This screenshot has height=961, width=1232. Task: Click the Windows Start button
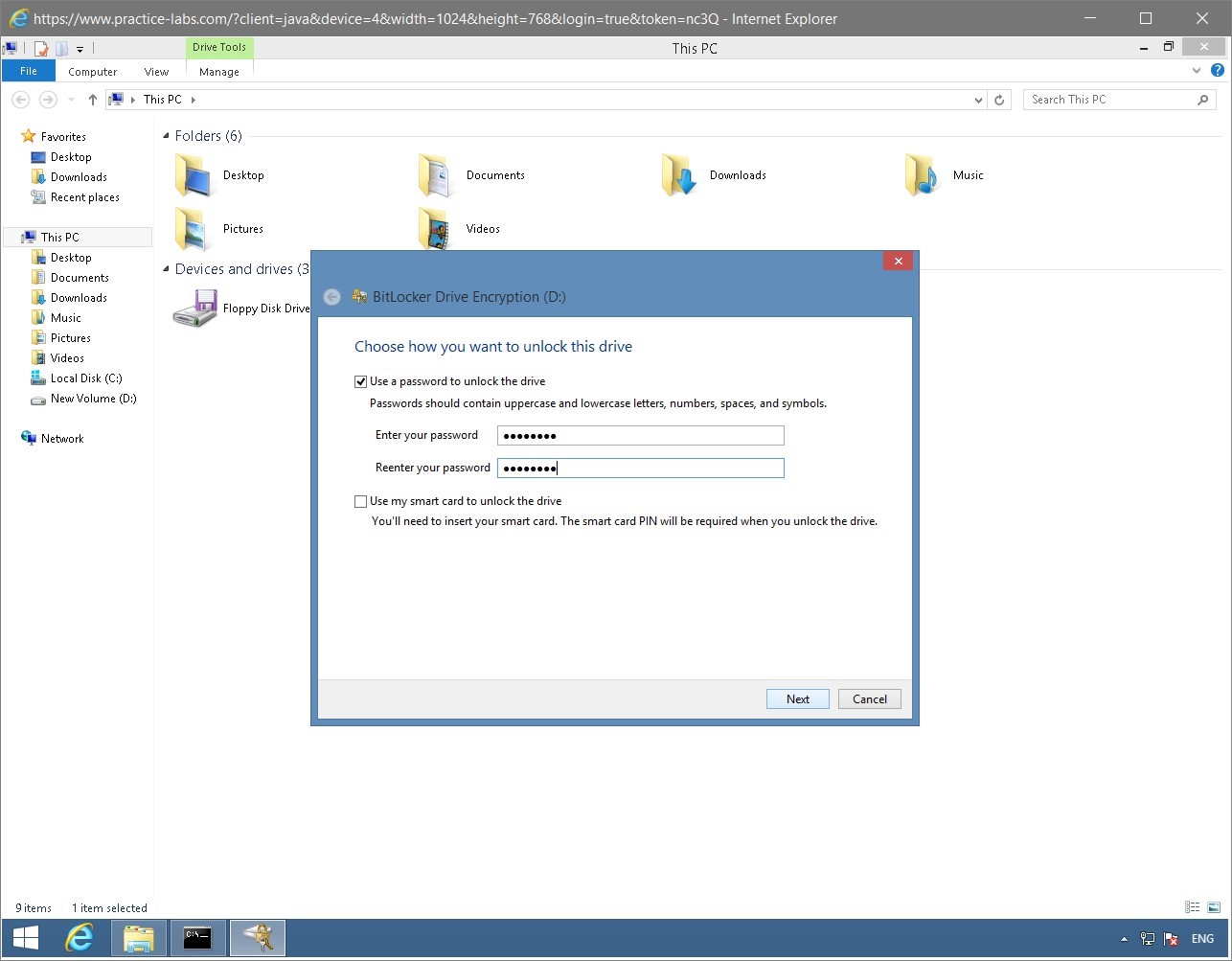click(24, 937)
